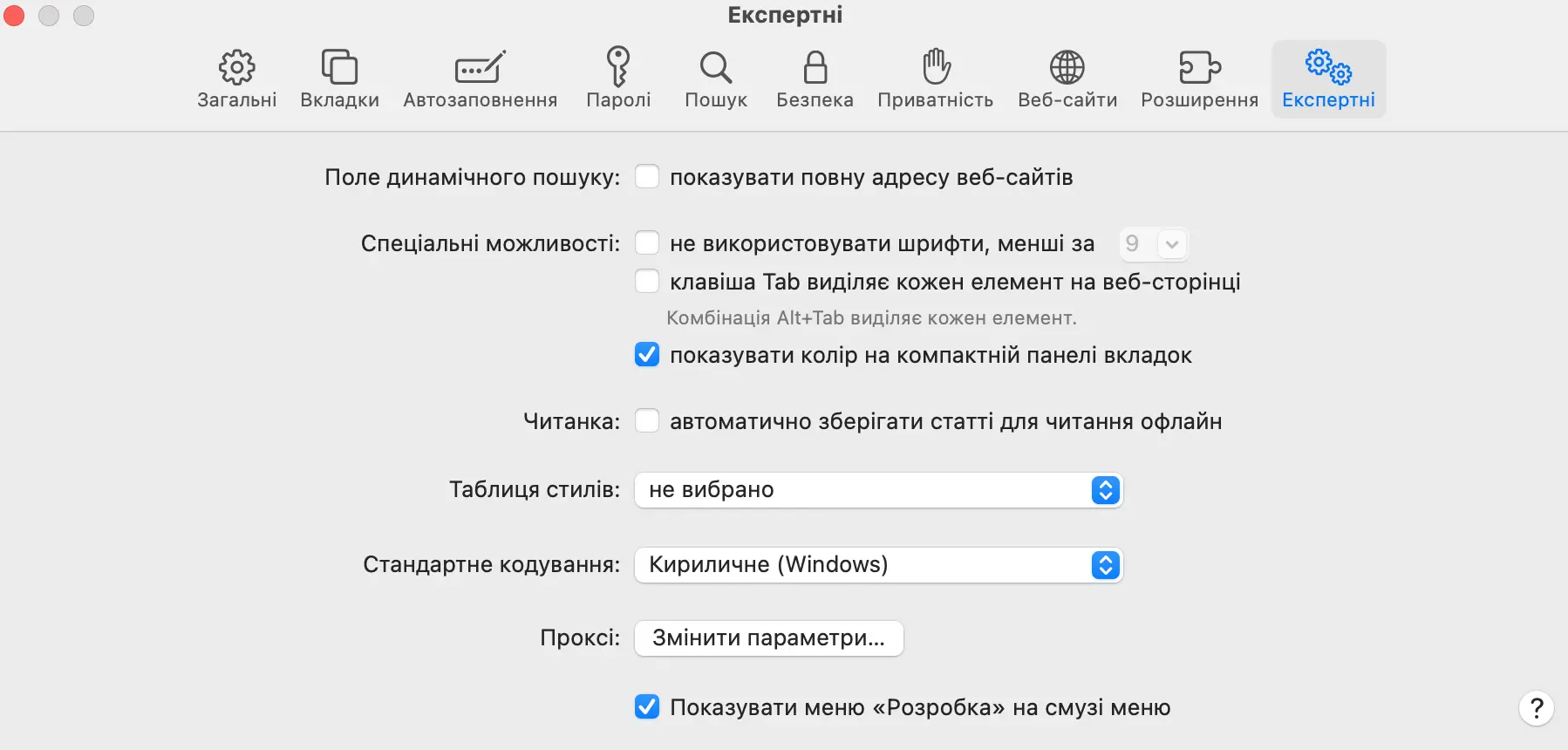Open the Паролі key icon
The height and width of the screenshot is (750, 1568).
click(x=618, y=67)
